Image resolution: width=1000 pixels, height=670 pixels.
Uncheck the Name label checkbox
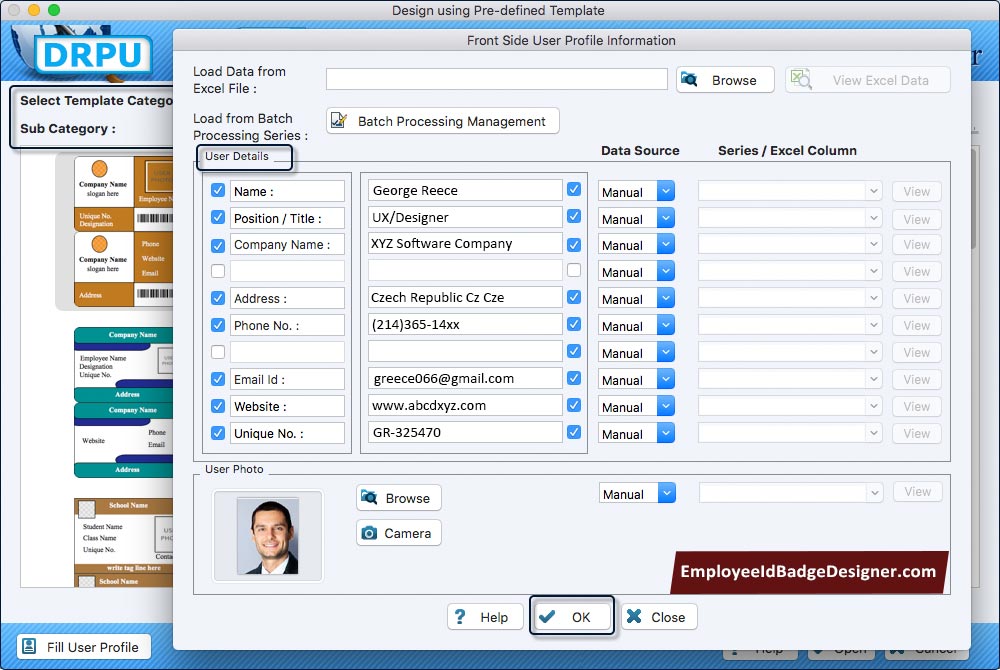[x=218, y=191]
